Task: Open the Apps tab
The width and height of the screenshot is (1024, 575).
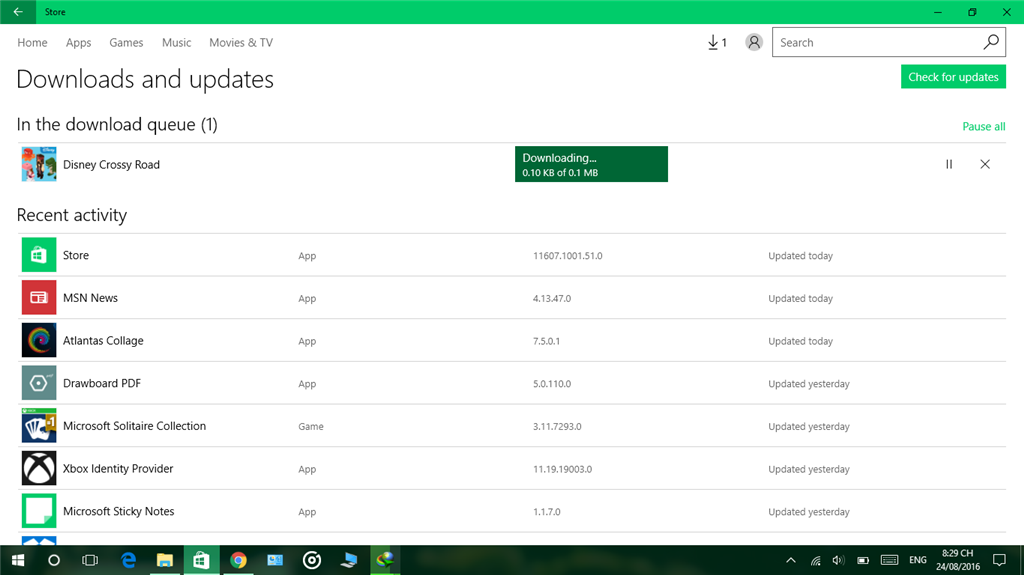Action: tap(78, 42)
